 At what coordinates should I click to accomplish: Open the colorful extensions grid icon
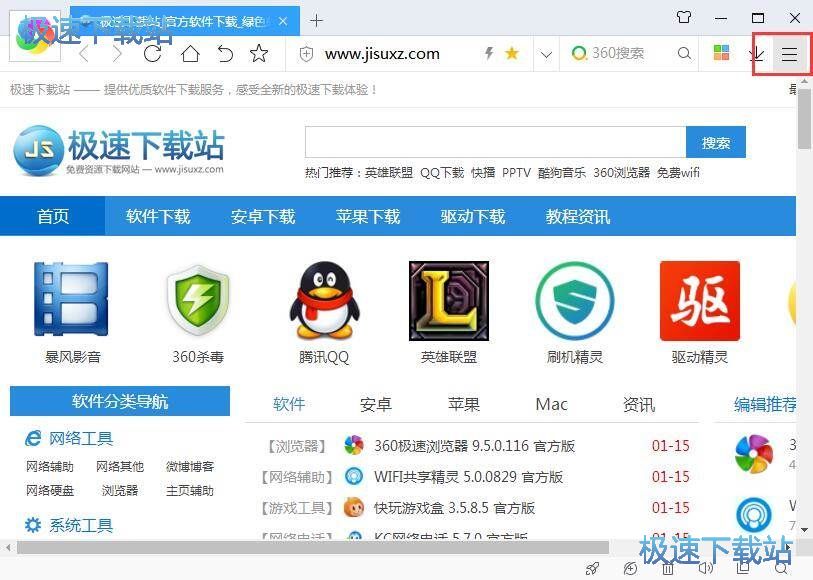click(x=721, y=52)
